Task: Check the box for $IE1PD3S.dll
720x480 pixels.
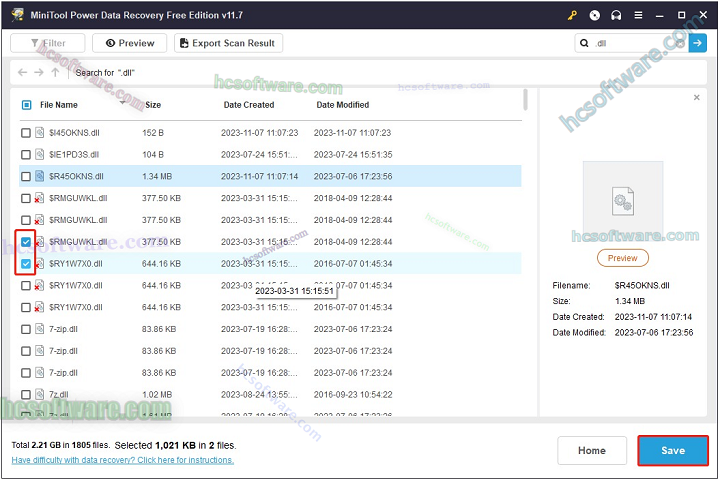Action: point(26,155)
